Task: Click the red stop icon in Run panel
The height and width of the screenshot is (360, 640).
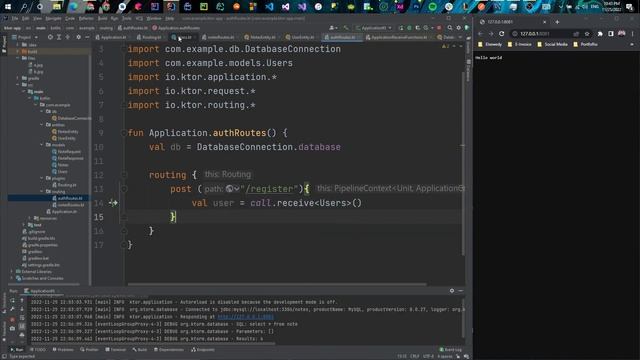Action: click(13, 320)
